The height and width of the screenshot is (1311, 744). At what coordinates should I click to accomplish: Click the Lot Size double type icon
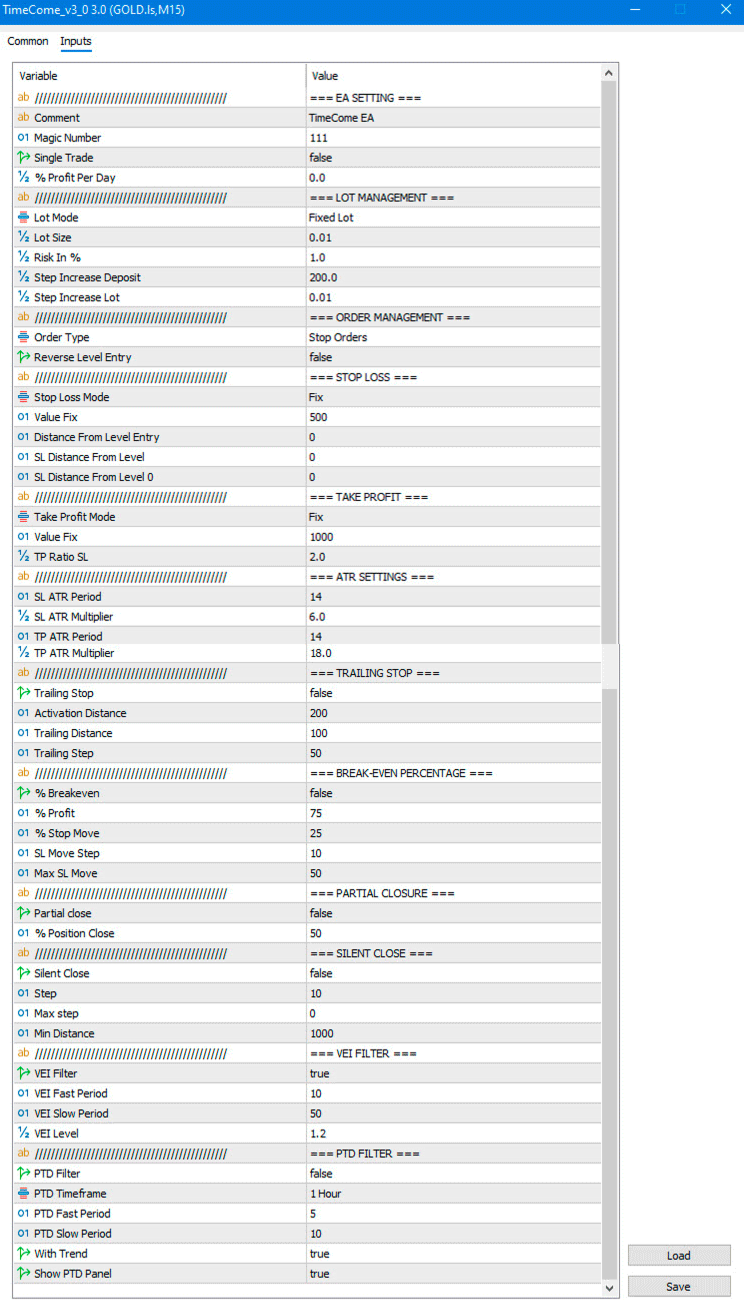23,238
